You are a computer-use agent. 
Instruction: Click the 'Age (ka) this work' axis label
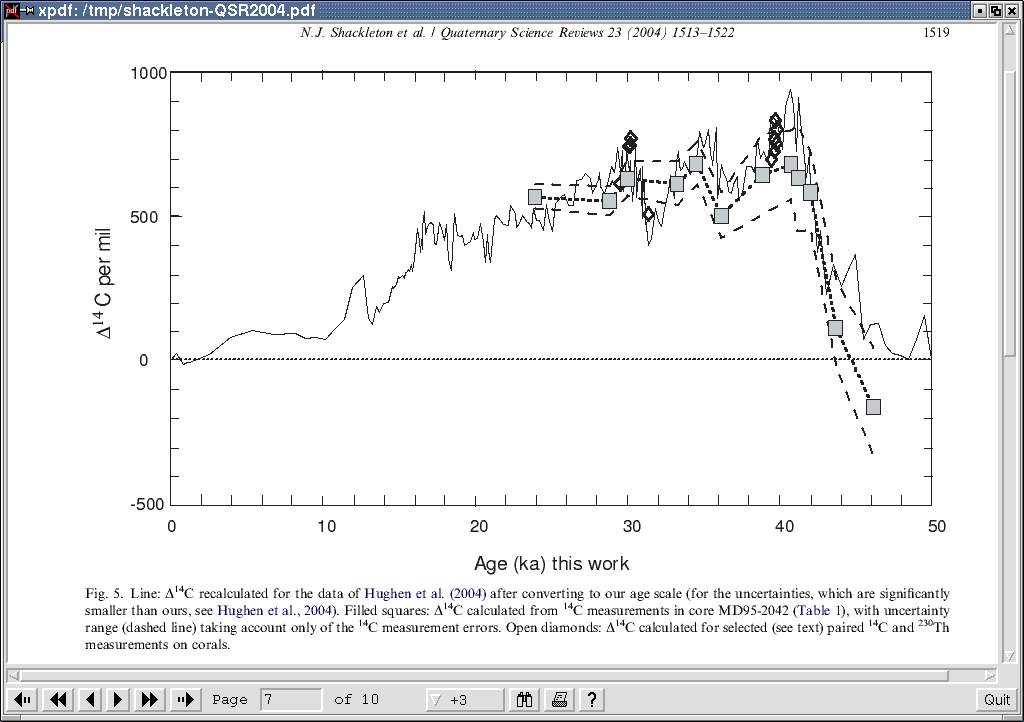pos(552,563)
